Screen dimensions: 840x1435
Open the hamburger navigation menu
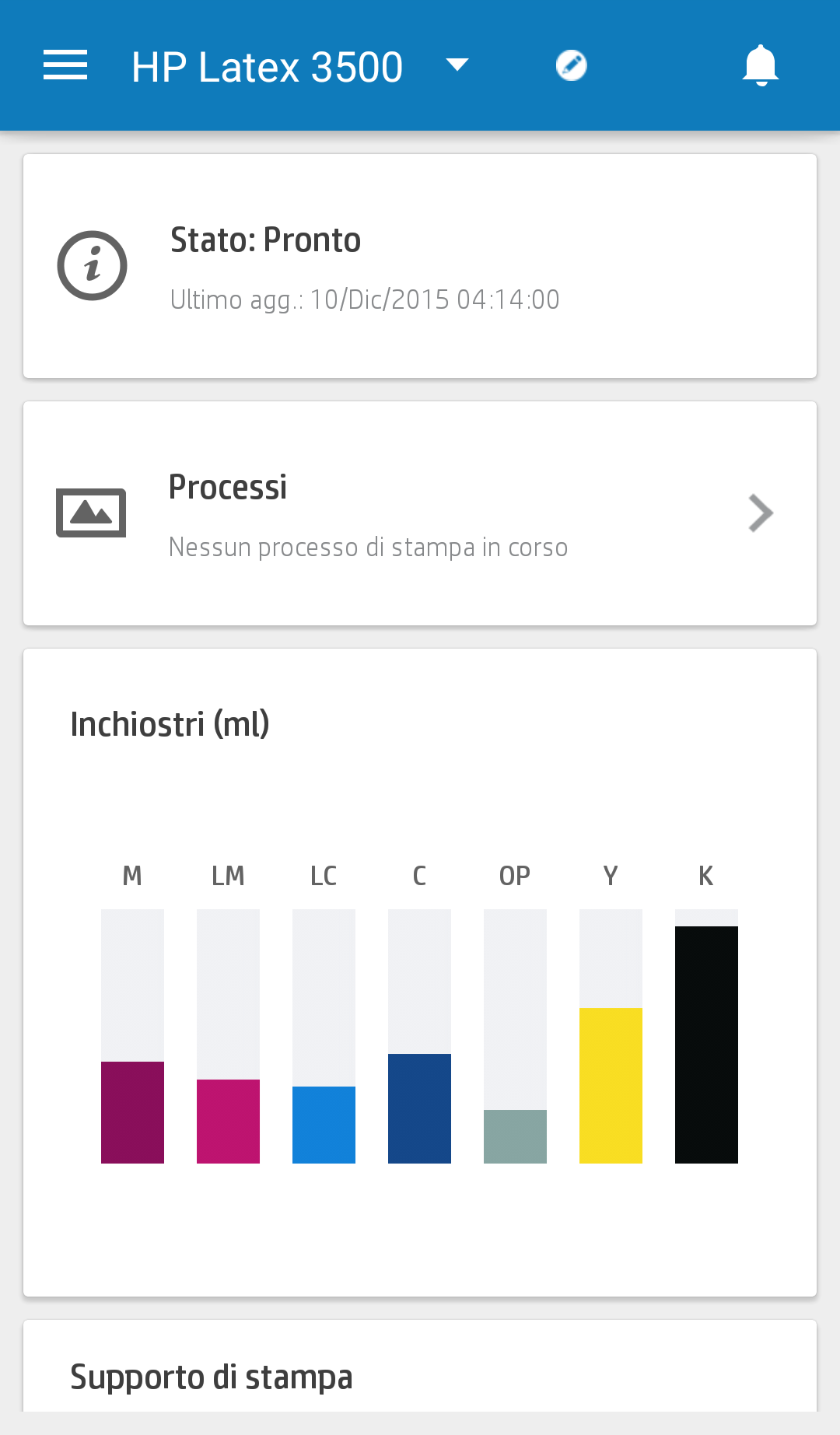(65, 65)
